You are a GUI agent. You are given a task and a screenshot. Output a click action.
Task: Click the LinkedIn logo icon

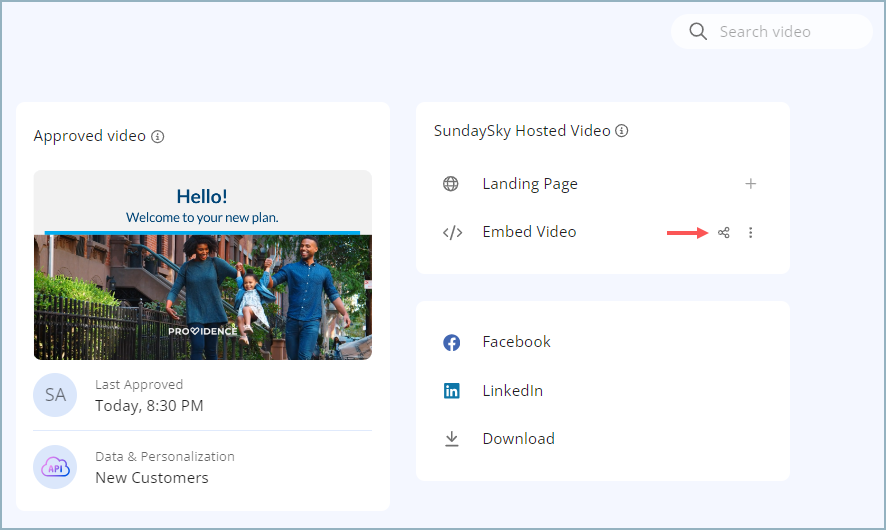(451, 391)
